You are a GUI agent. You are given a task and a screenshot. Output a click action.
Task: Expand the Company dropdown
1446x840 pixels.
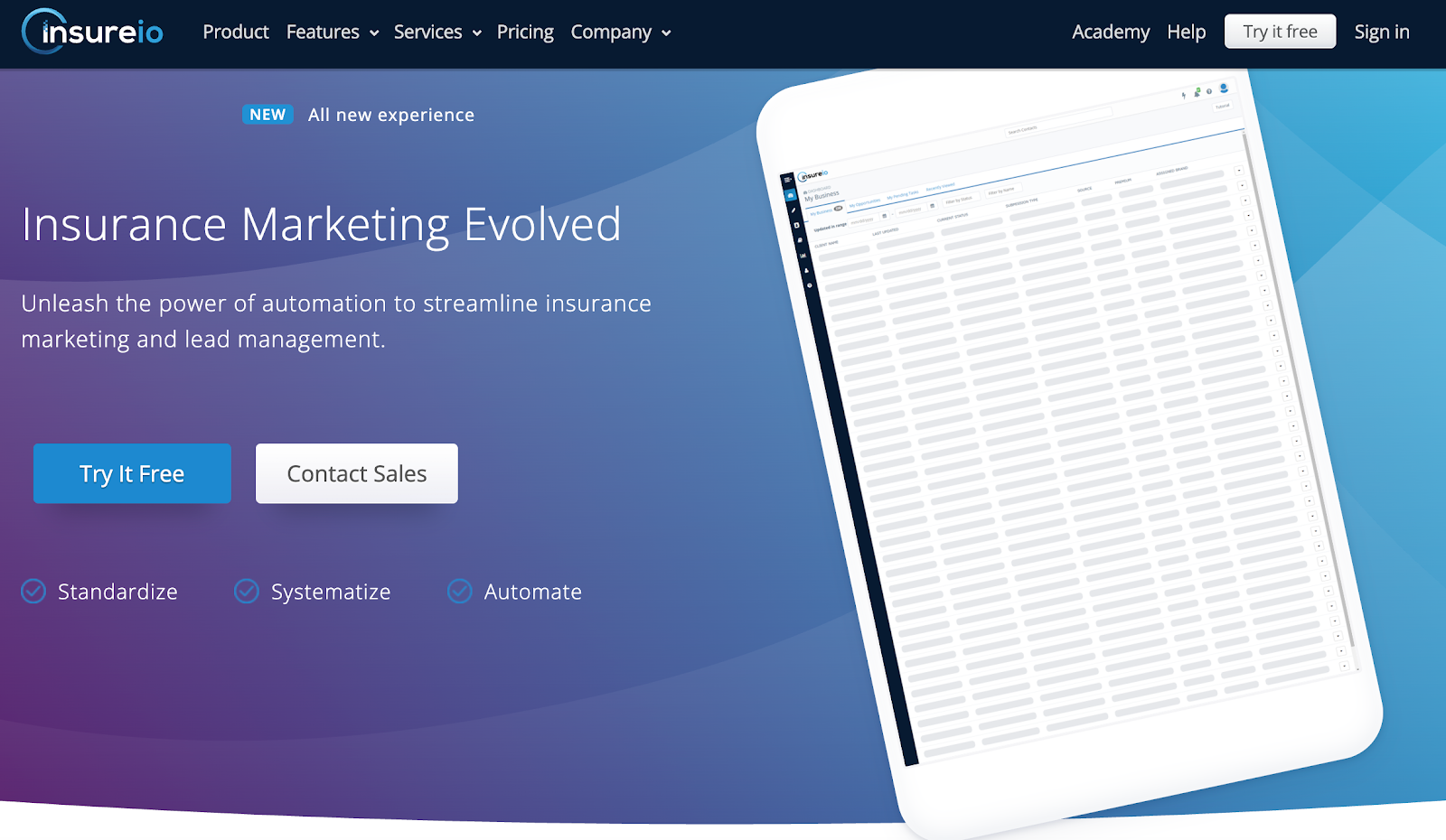[x=621, y=33]
